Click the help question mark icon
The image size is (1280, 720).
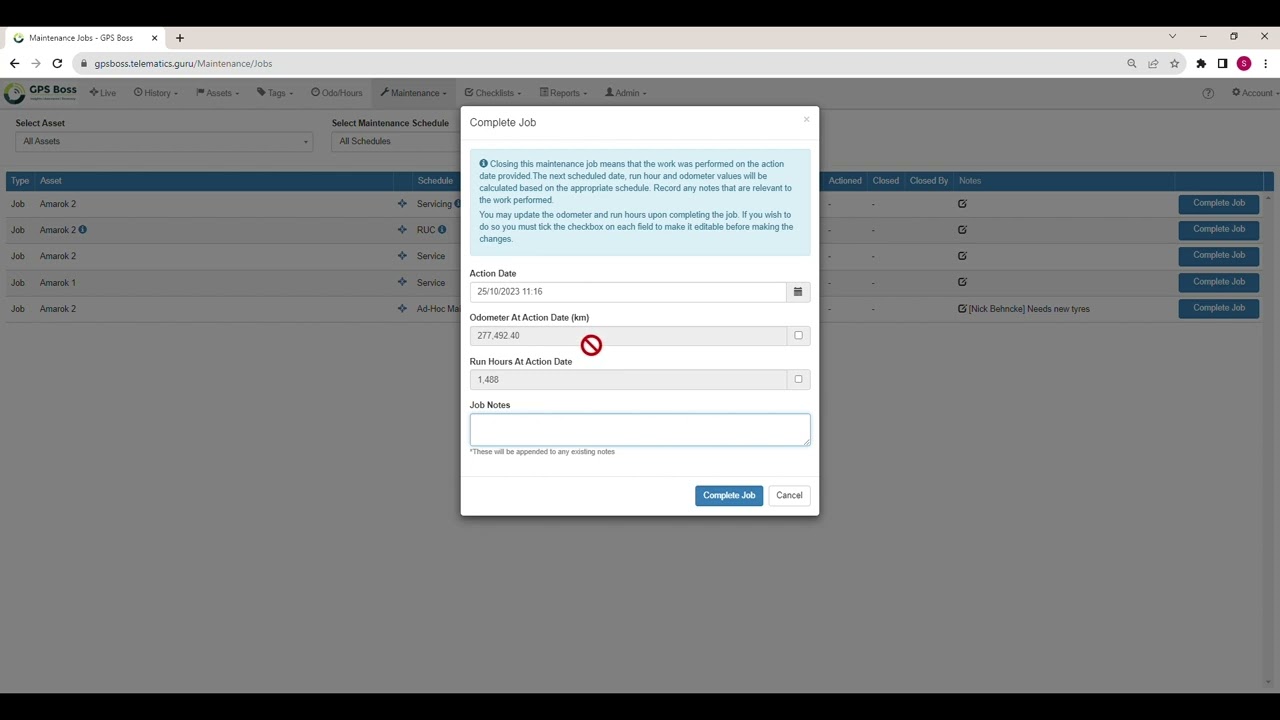coord(1208,93)
